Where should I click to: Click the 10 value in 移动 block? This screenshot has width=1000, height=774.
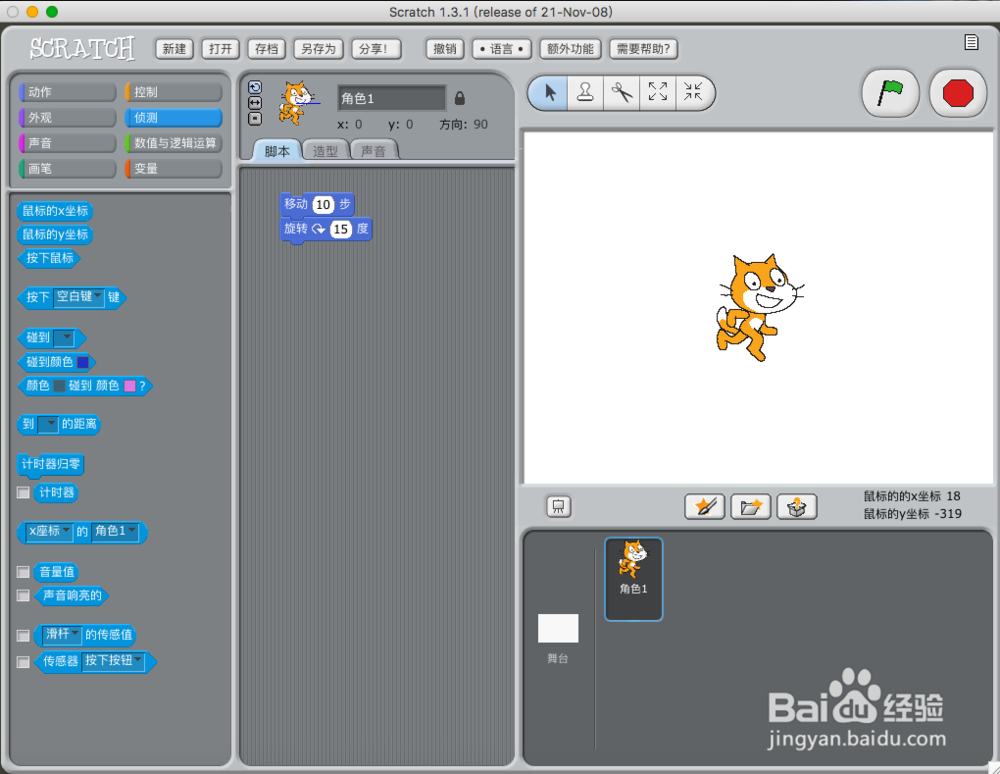pyautogui.click(x=323, y=205)
